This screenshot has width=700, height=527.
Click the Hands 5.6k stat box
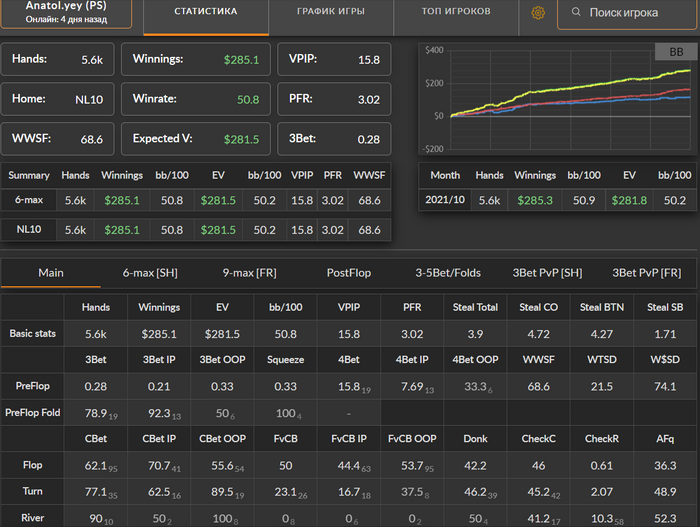(x=58, y=59)
